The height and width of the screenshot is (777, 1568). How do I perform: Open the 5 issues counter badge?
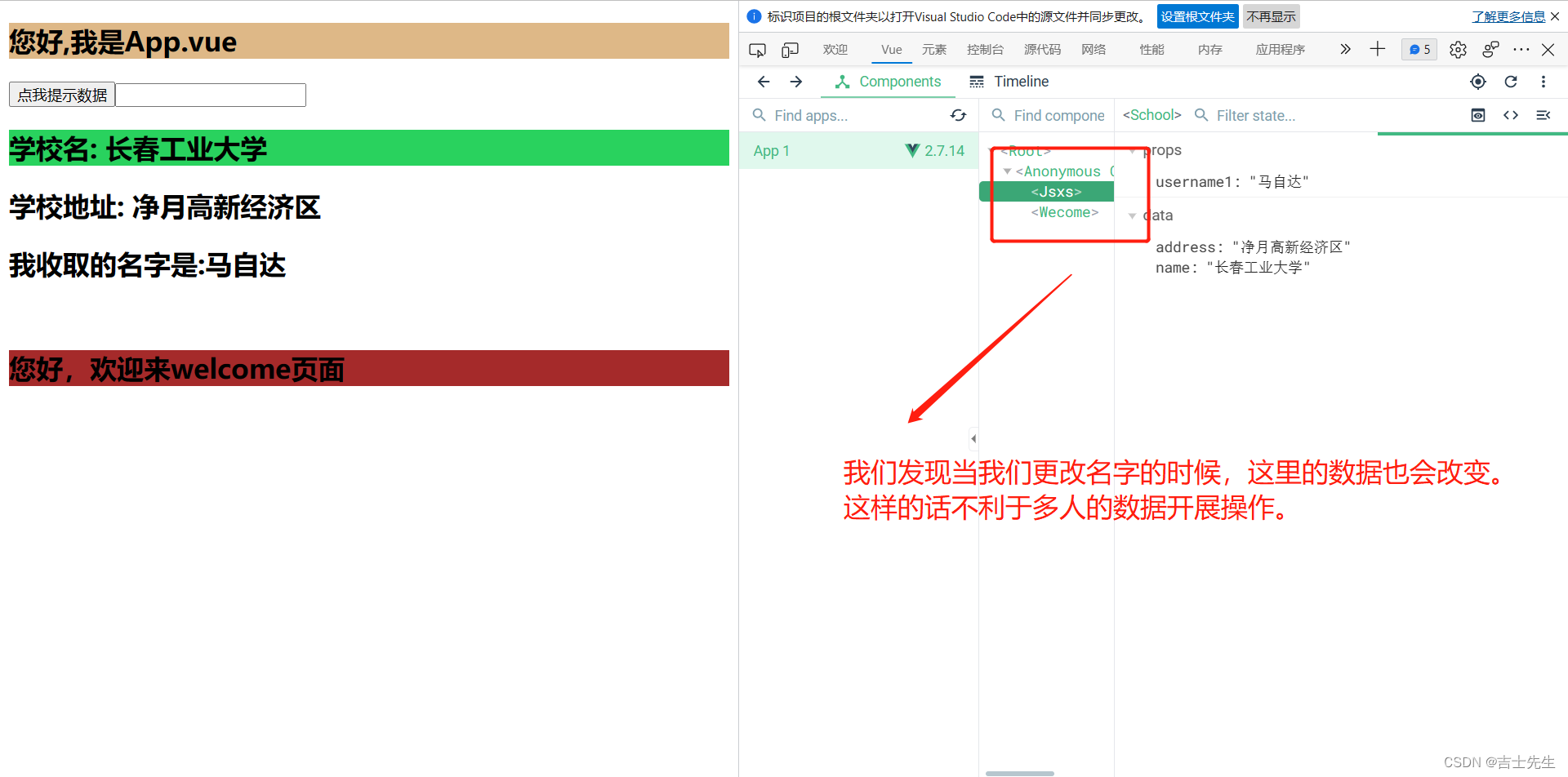1419,50
